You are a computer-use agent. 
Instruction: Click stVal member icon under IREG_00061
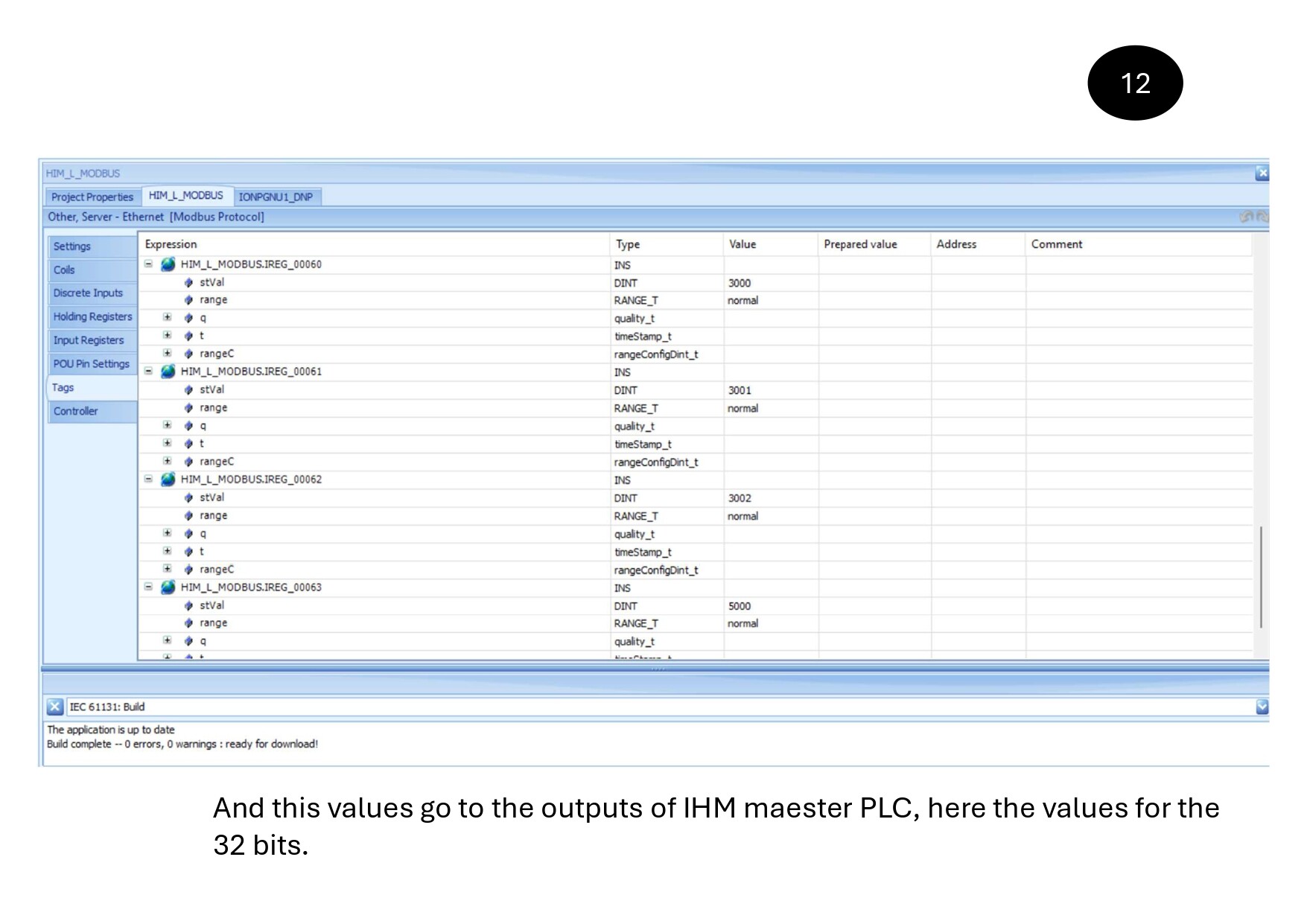click(x=188, y=390)
